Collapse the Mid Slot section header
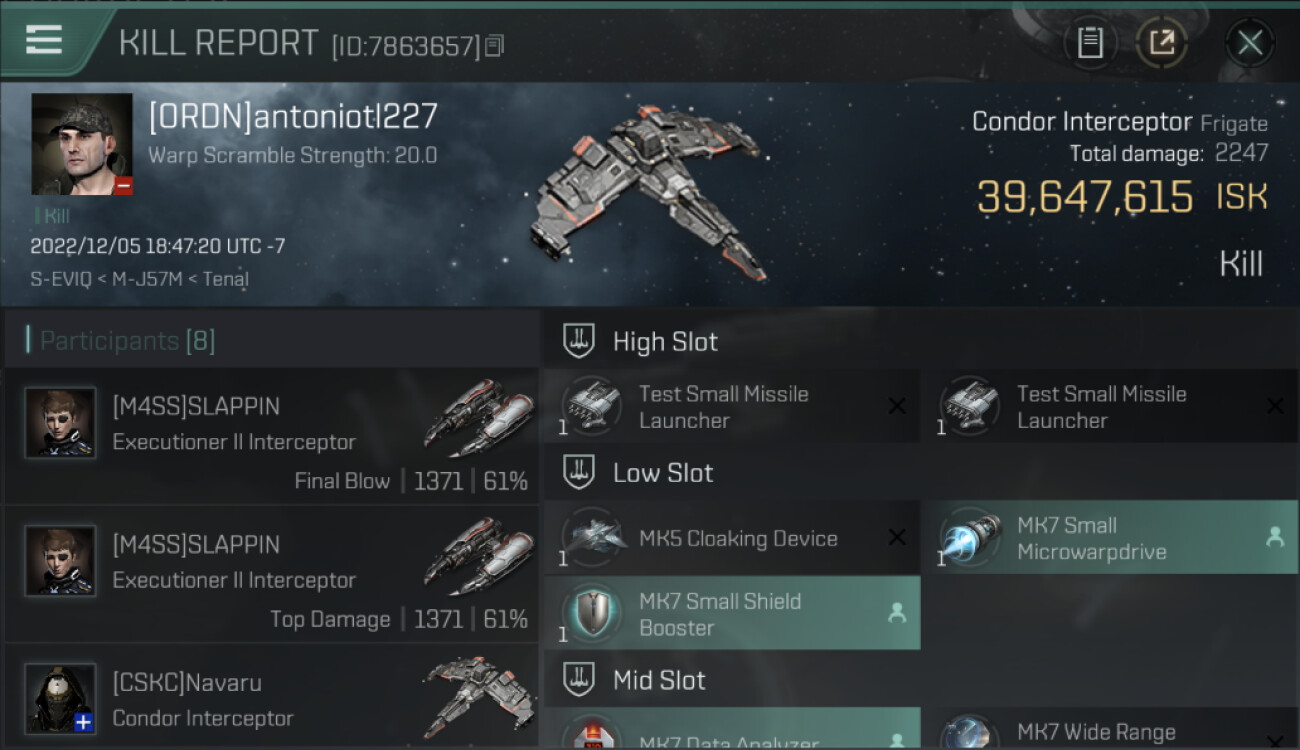 920,680
